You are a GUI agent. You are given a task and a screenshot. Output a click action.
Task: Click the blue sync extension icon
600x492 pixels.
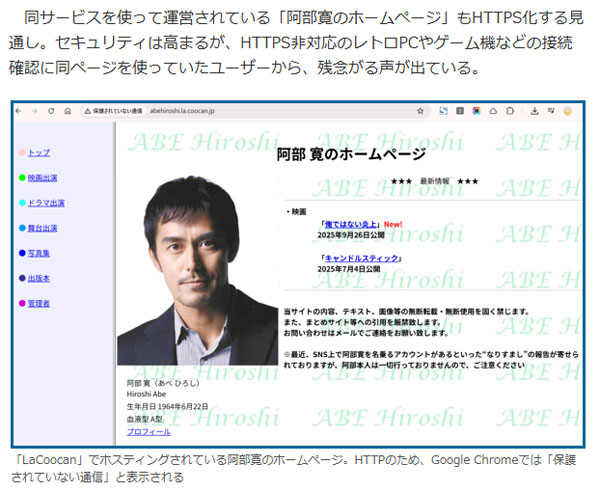[443, 111]
